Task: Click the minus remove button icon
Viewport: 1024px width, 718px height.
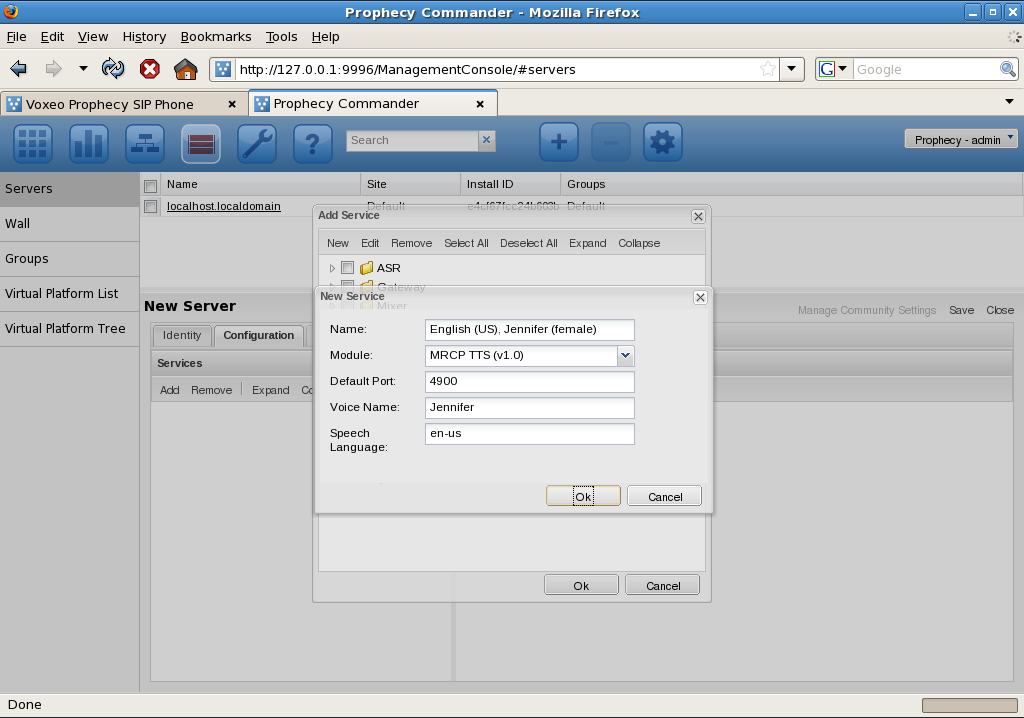Action: tap(611, 142)
